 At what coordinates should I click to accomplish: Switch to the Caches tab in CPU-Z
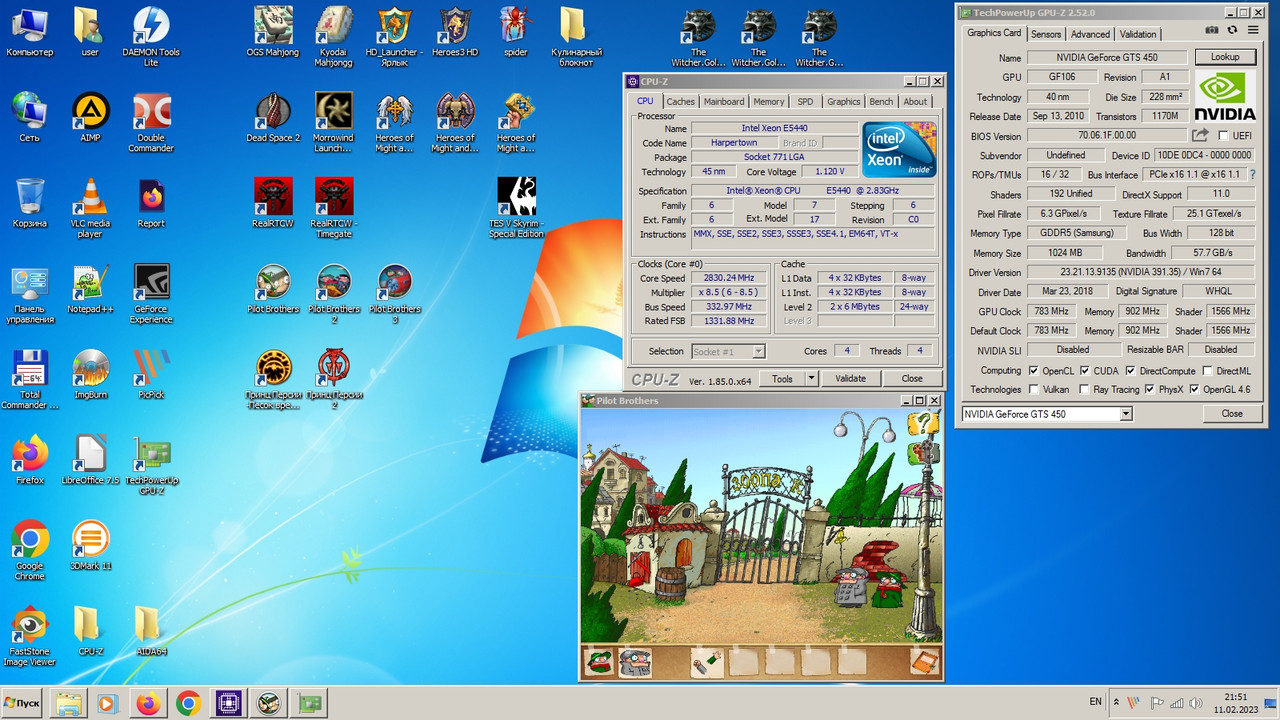click(x=680, y=101)
